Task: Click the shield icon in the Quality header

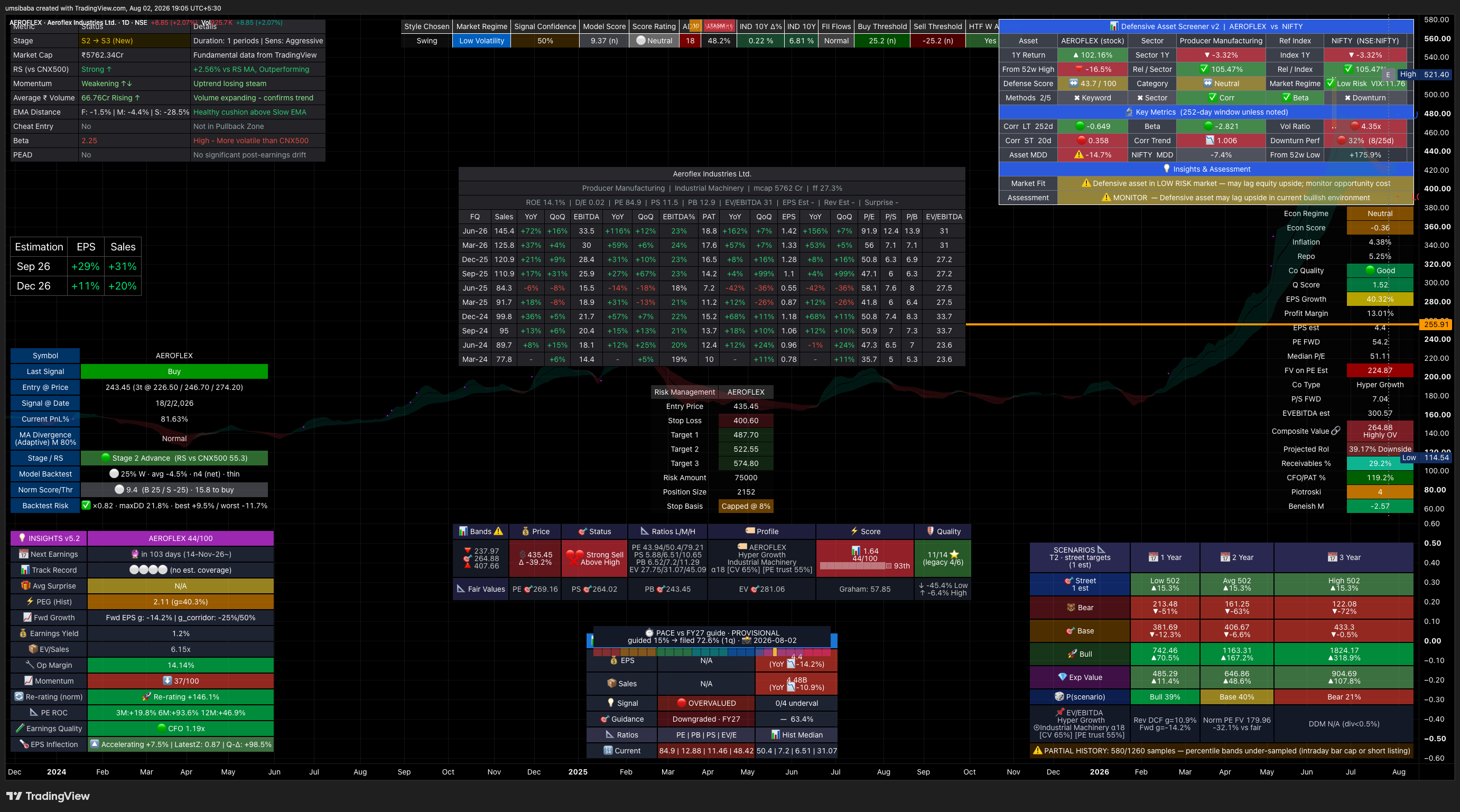Action: pyautogui.click(x=930, y=531)
